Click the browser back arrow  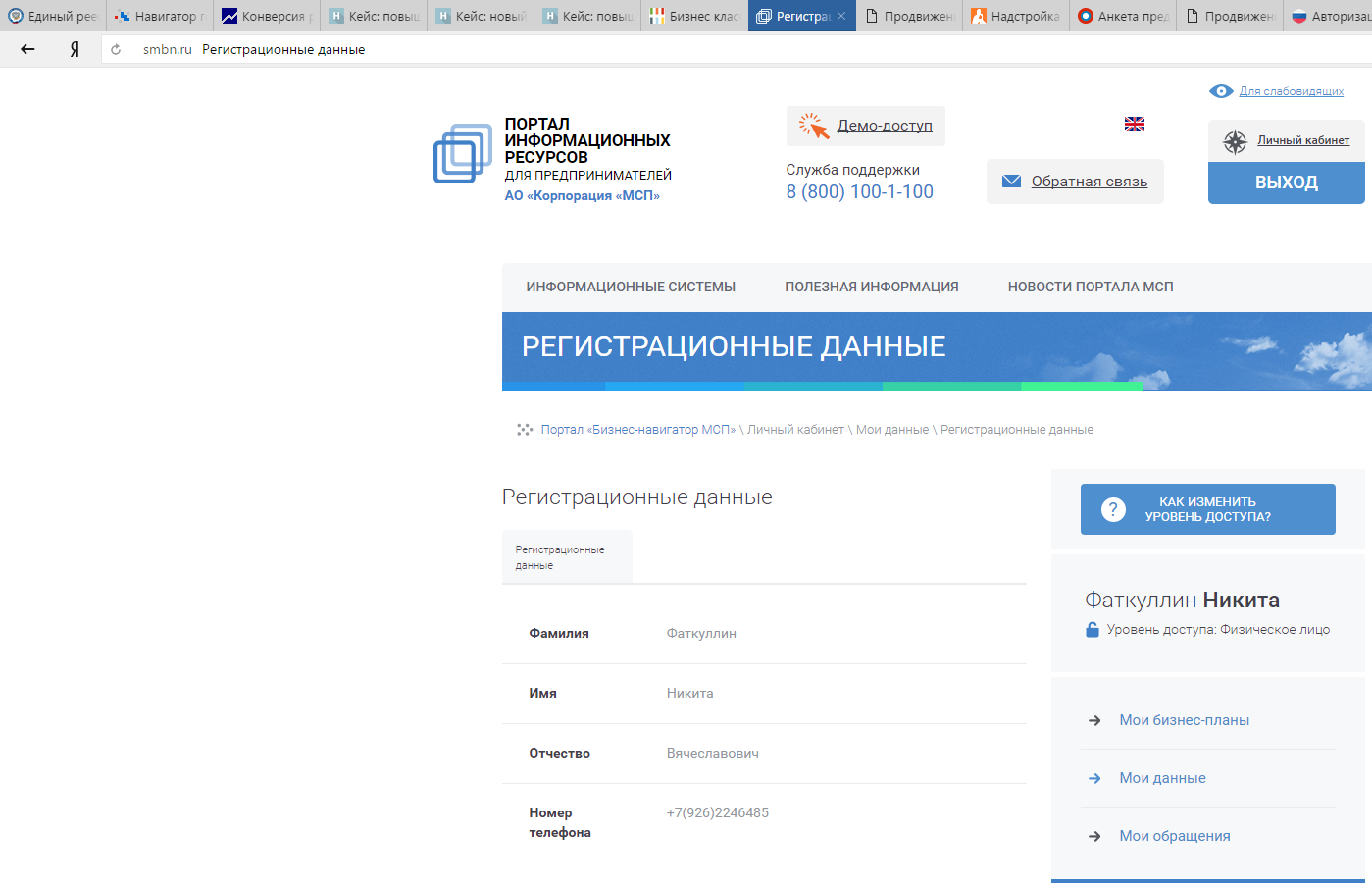tap(27, 49)
